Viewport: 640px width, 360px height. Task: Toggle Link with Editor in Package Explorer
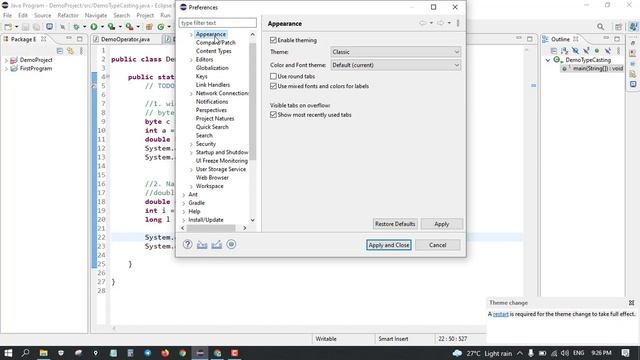(x=71, y=51)
